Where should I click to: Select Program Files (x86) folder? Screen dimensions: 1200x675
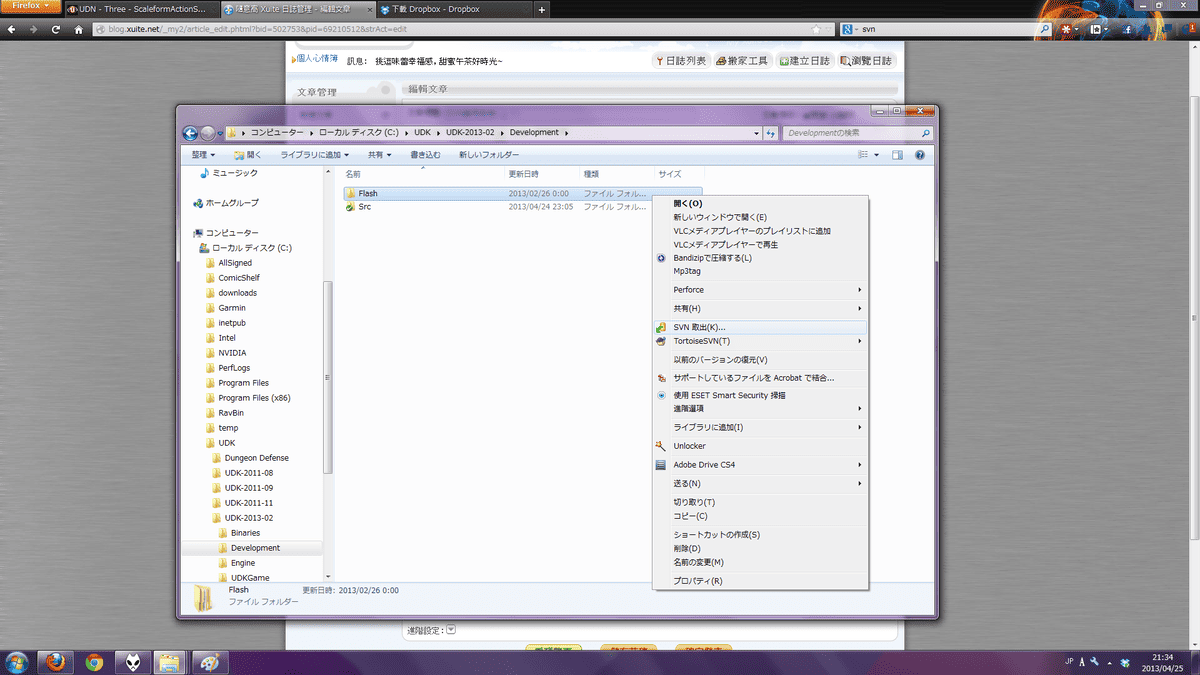pos(254,398)
